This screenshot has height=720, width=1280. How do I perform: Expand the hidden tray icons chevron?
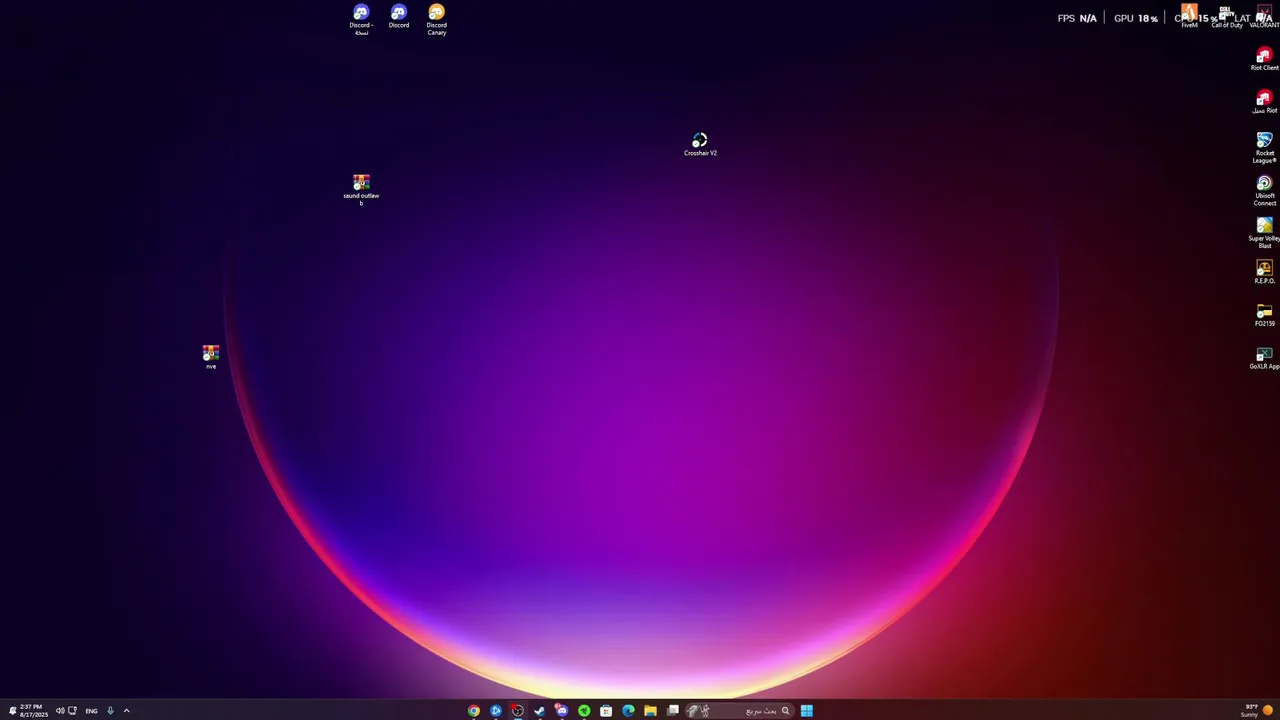pyautogui.click(x=126, y=711)
